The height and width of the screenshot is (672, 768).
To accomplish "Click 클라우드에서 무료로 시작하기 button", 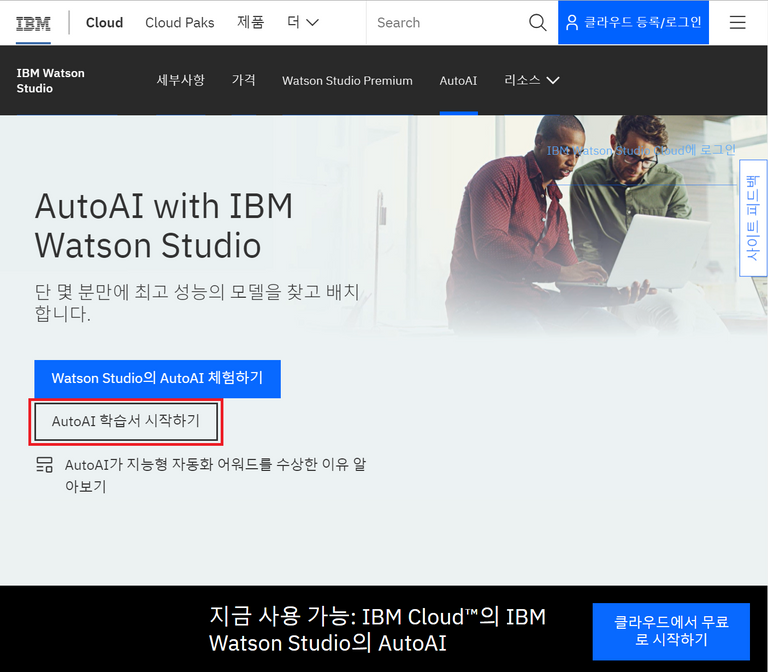I will click(671, 631).
